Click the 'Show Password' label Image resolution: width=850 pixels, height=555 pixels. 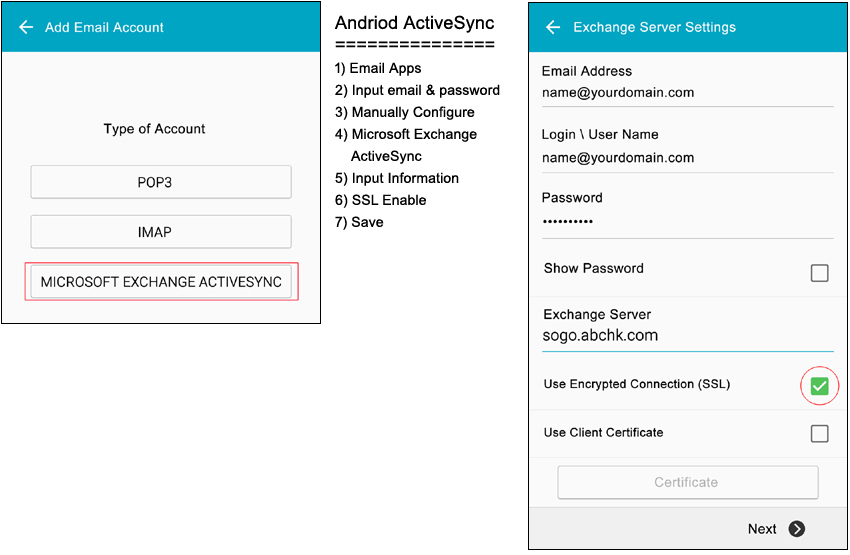click(x=594, y=268)
